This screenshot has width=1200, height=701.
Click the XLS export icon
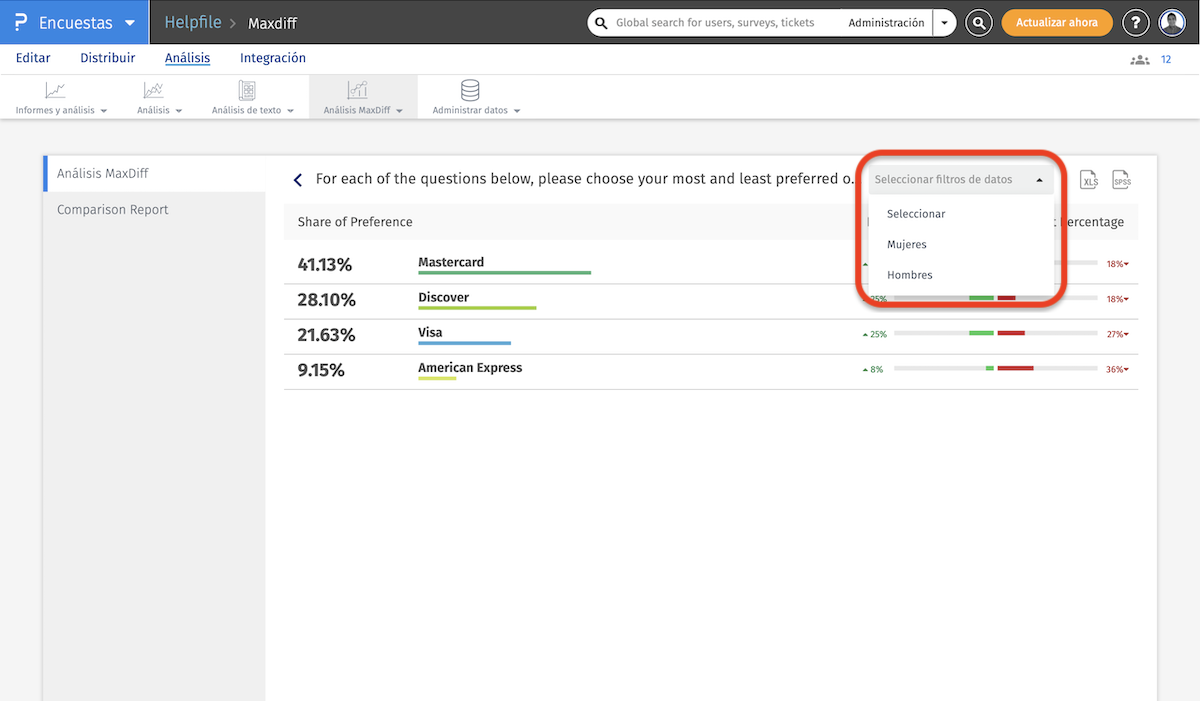tap(1089, 180)
